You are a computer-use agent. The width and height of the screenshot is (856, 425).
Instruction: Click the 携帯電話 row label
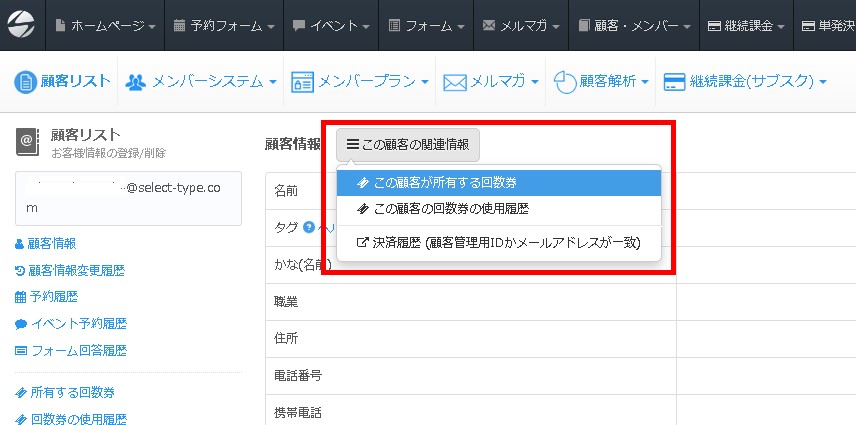point(298,413)
